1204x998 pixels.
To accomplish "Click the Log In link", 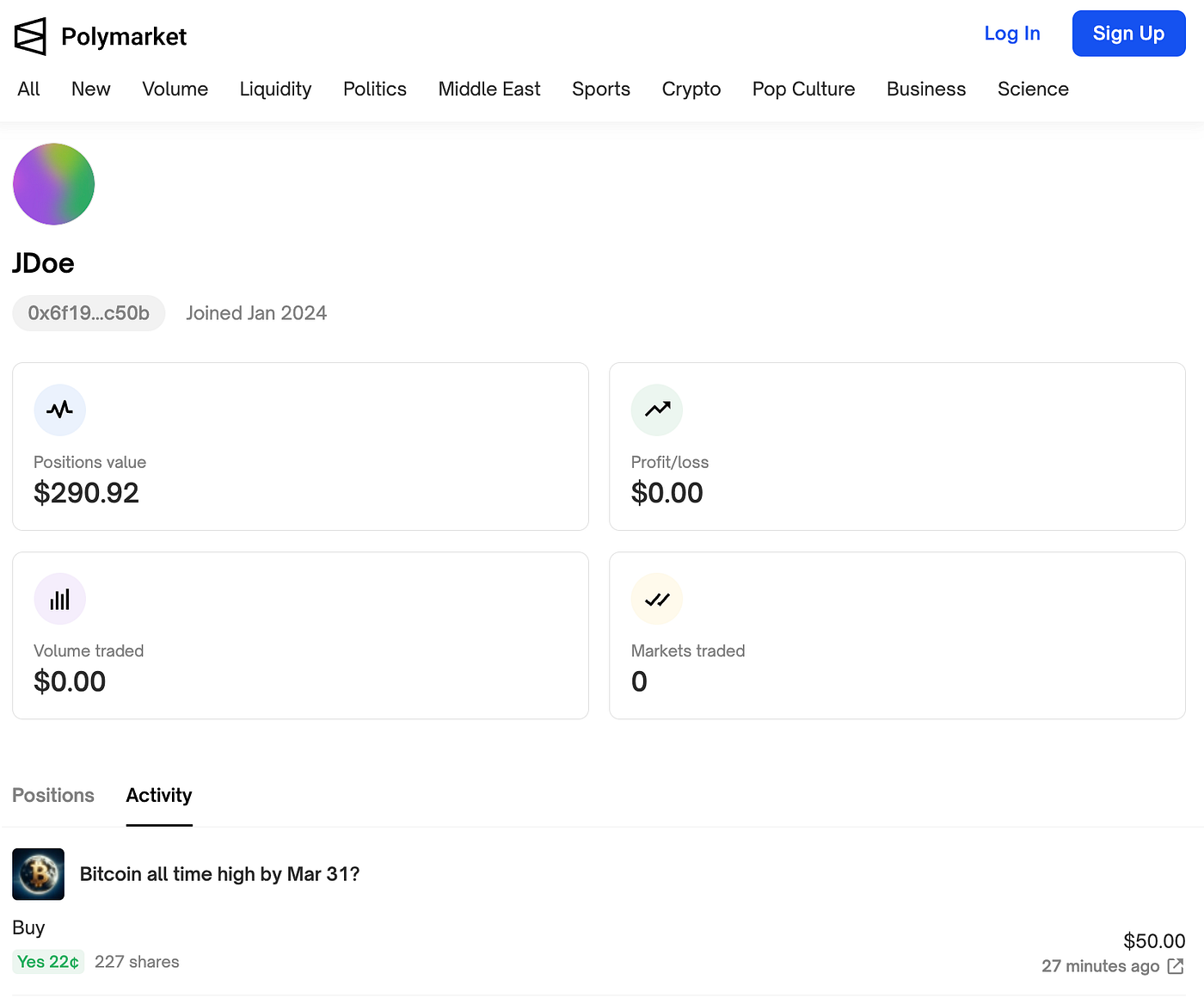I will (x=1012, y=34).
